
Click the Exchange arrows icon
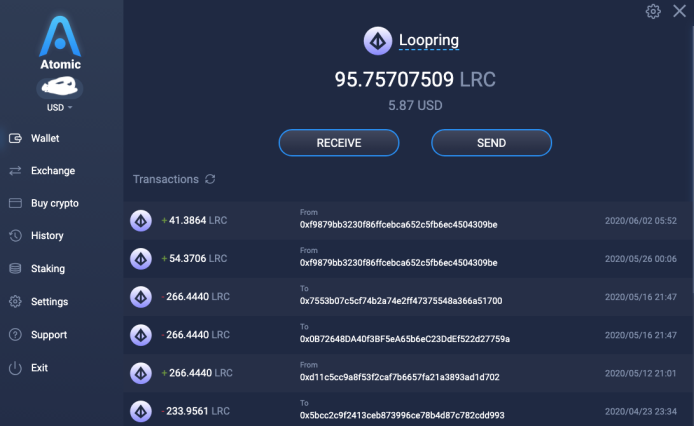tap(15, 170)
